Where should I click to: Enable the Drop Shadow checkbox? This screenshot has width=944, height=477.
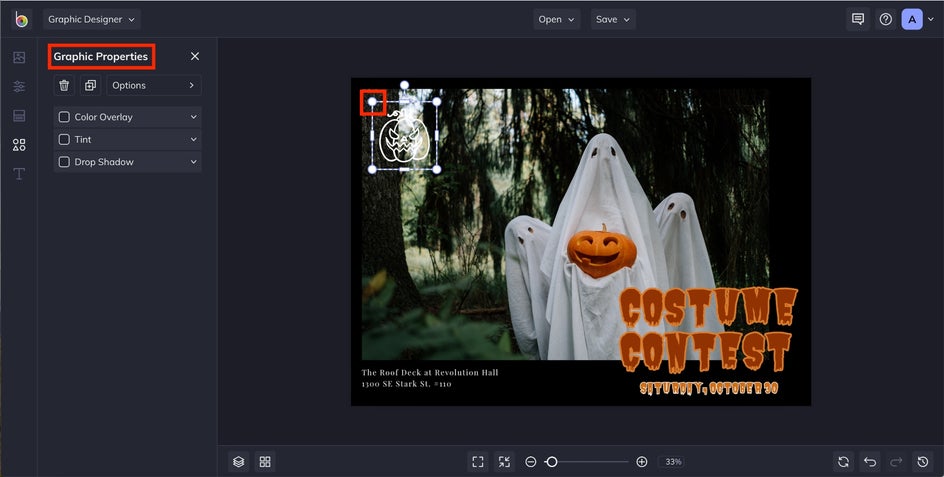tap(64, 161)
